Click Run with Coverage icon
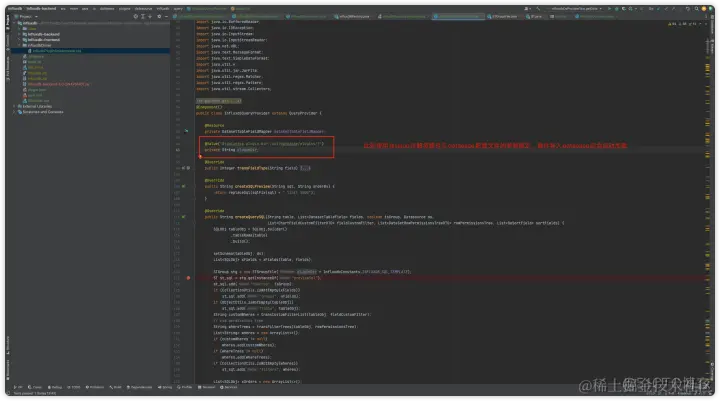 pyautogui.click(x=624, y=9)
